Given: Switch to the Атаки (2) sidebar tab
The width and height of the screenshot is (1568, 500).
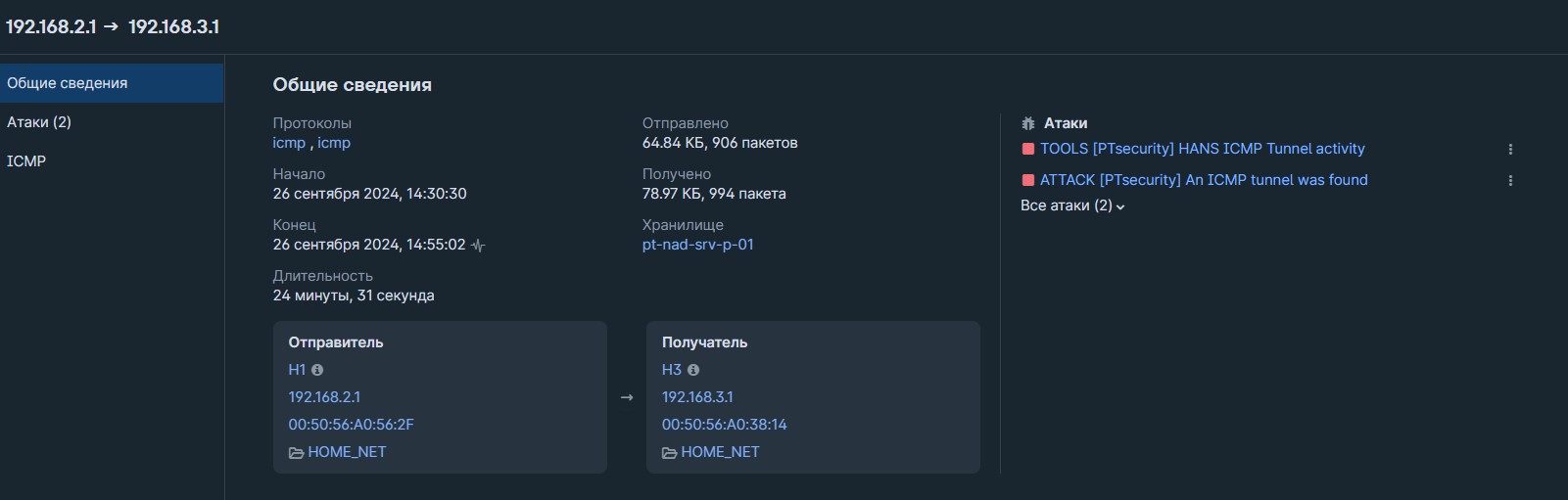Looking at the screenshot, I should point(112,122).
